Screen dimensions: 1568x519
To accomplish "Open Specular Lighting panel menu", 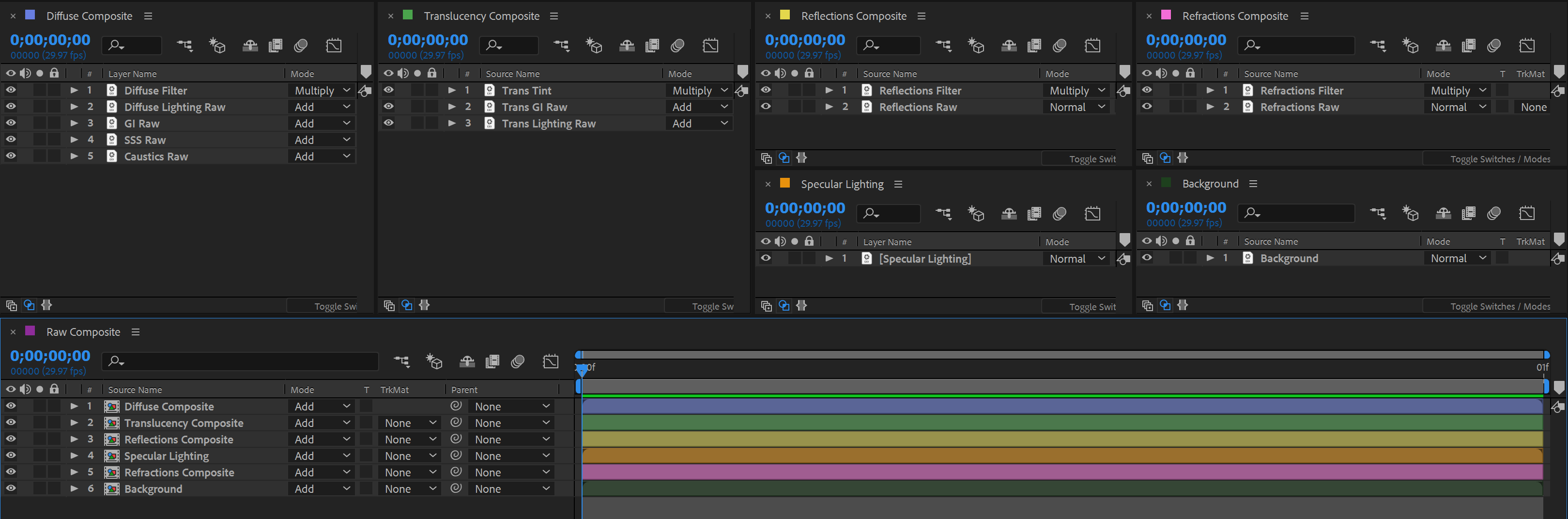I will coord(898,184).
